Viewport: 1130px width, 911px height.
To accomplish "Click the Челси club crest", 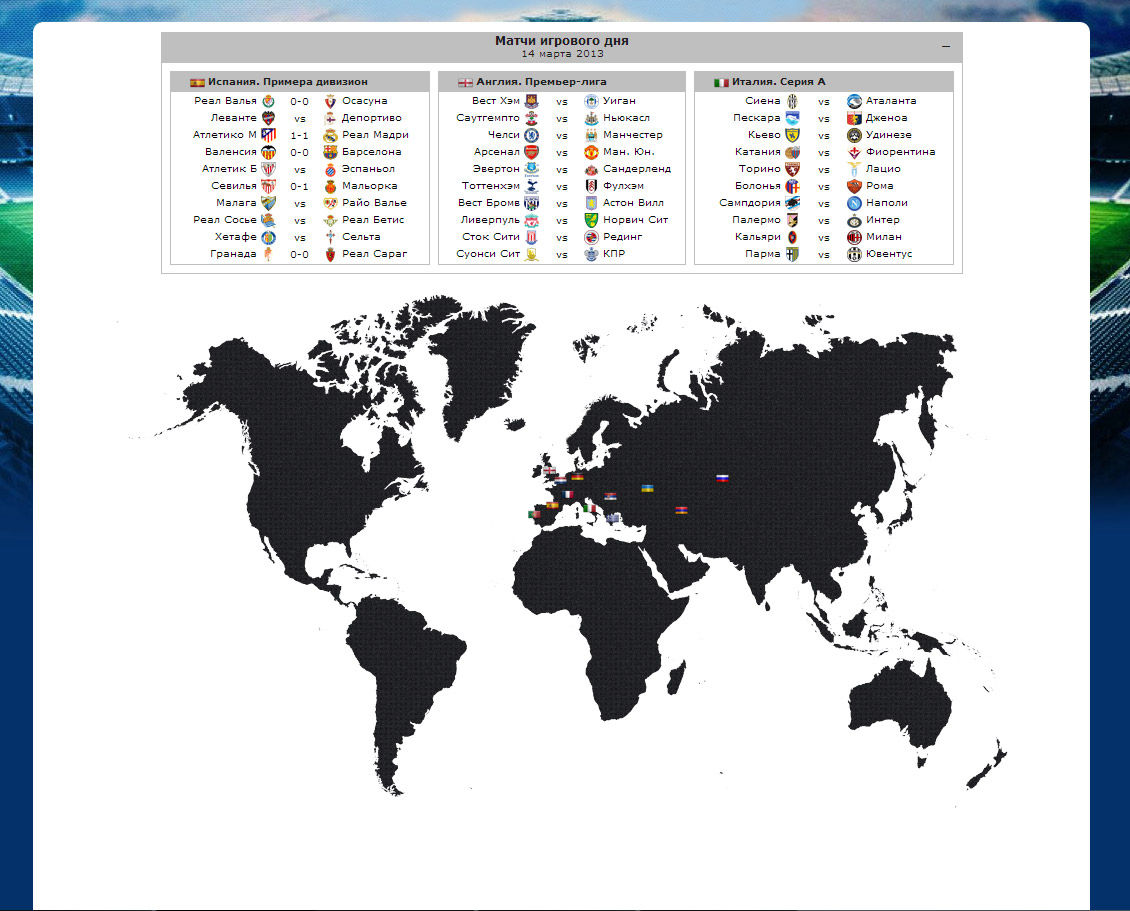I will pos(531,135).
